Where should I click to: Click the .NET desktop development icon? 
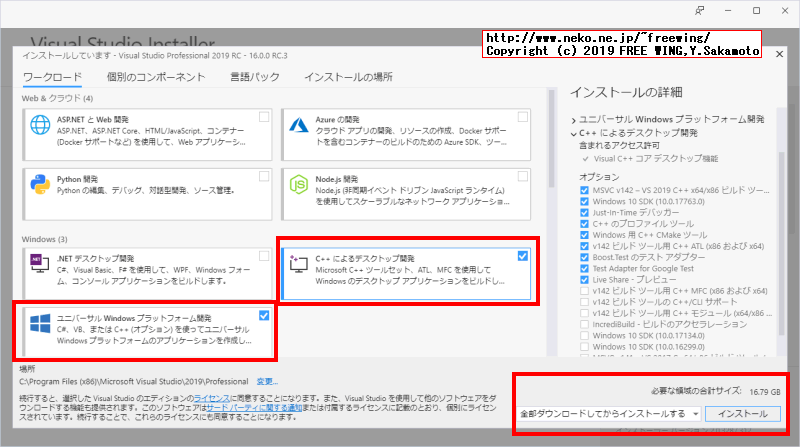coord(40,263)
